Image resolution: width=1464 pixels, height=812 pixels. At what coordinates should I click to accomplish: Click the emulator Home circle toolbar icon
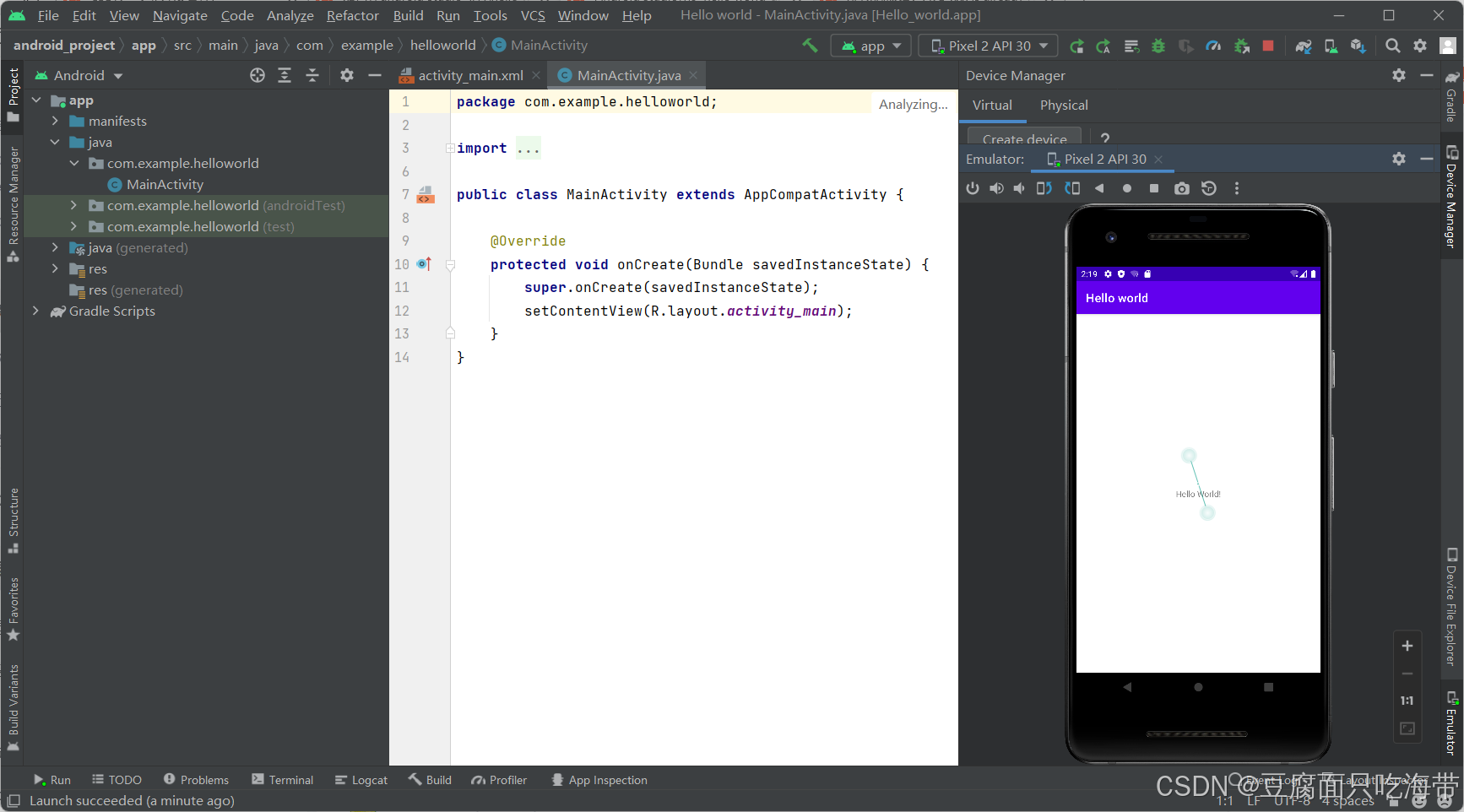pos(1127,188)
